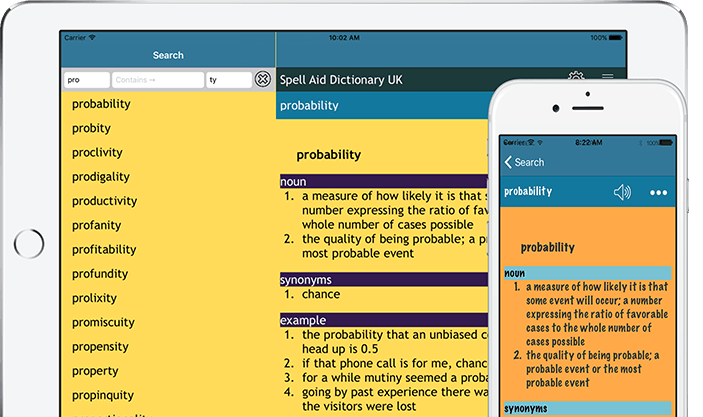Click the Search title on iPad

(x=168, y=55)
